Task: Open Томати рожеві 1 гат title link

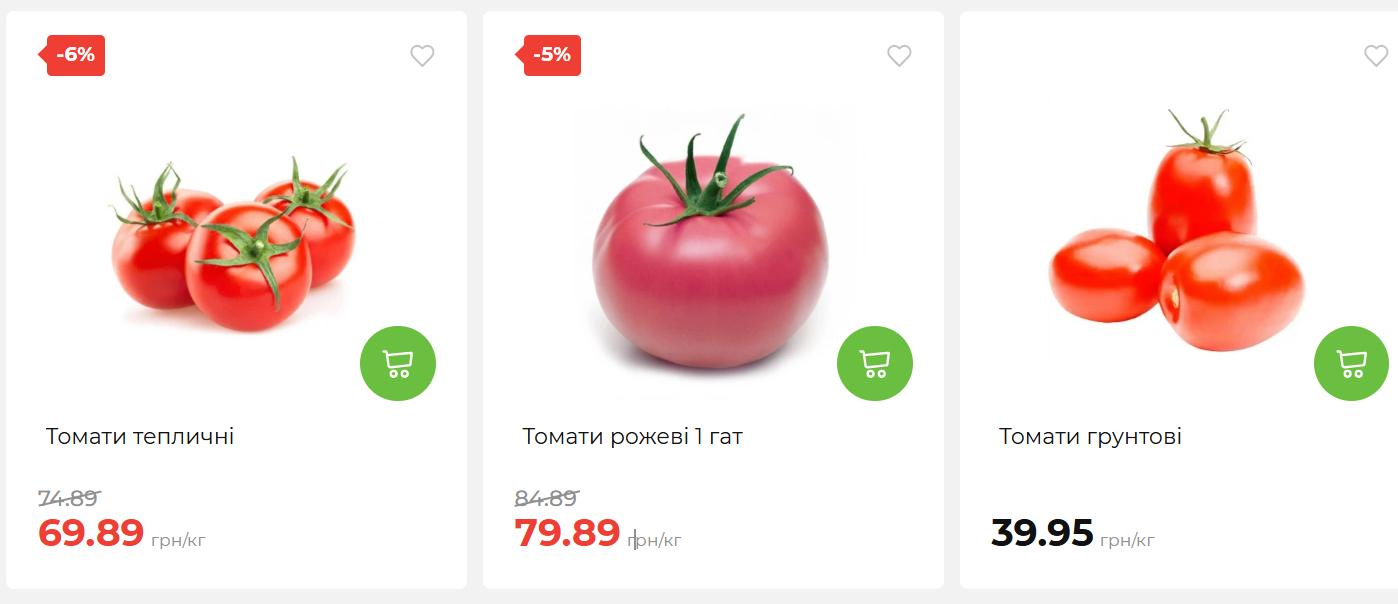Action: 632,437
